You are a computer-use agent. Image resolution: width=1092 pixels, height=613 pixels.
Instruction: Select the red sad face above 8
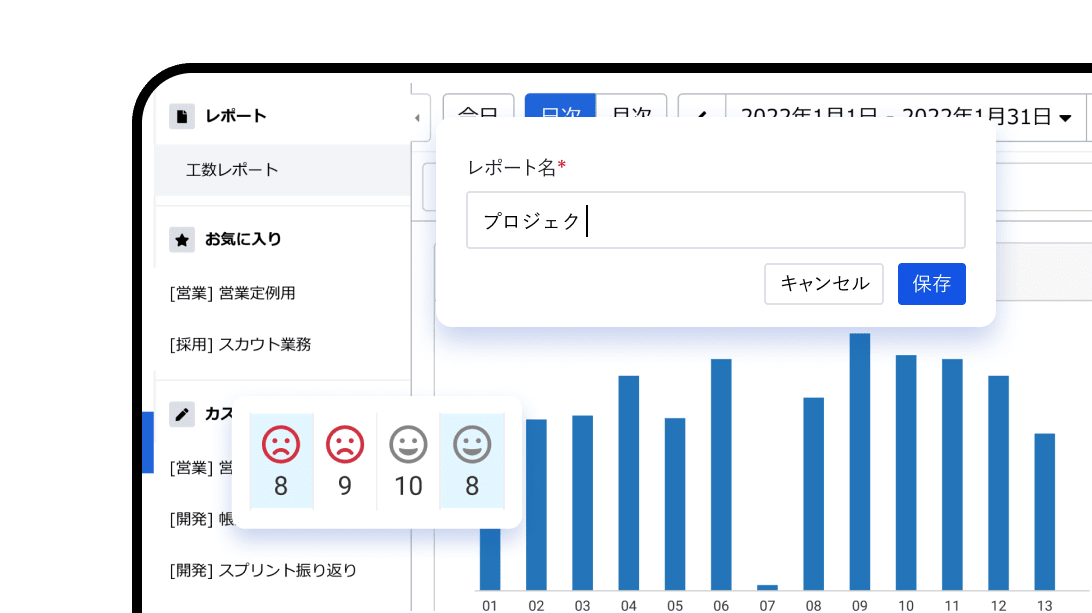click(281, 444)
